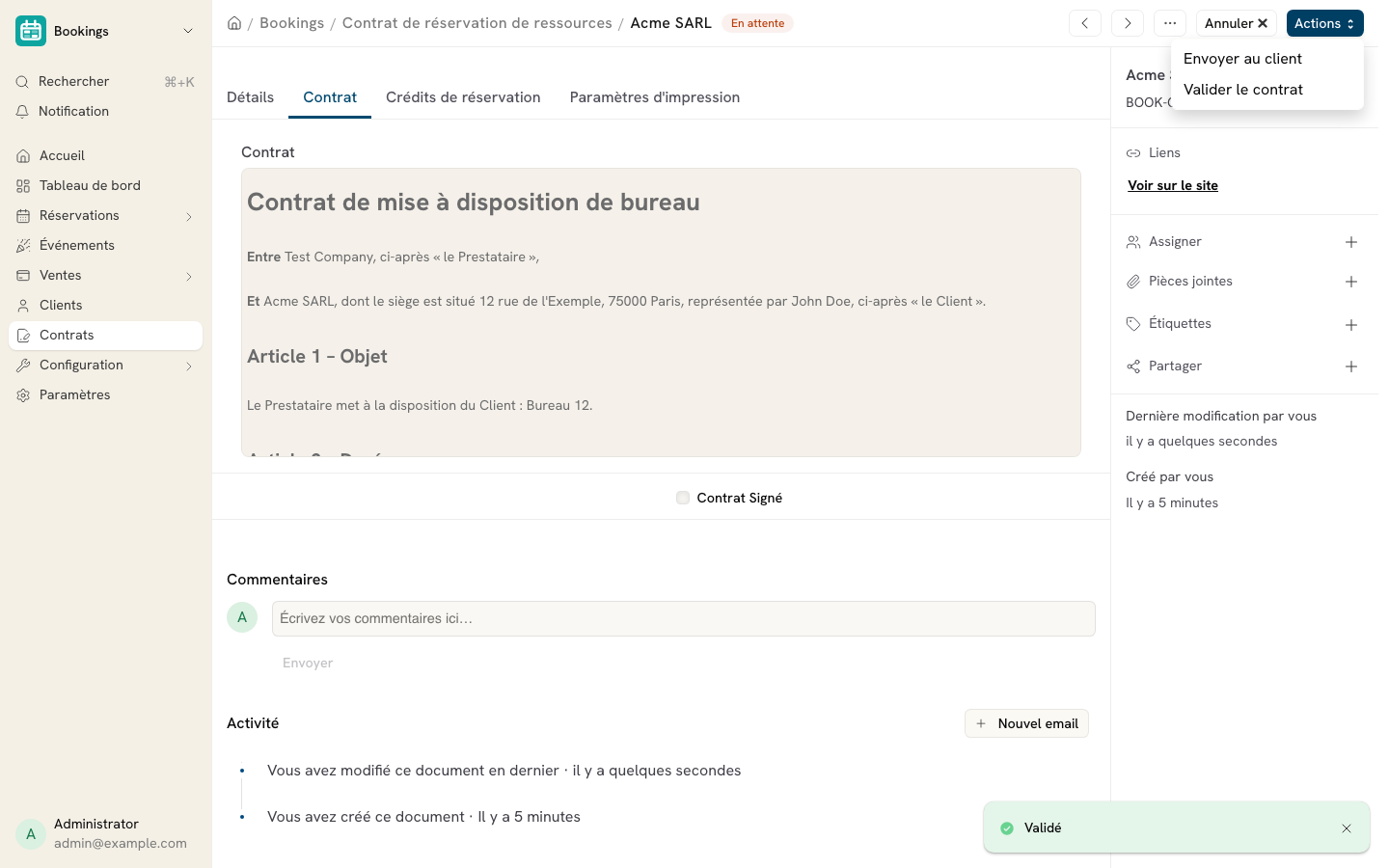This screenshot has width=1389, height=868.
Task: Open the Paramètres d'impression tab
Action: [655, 97]
